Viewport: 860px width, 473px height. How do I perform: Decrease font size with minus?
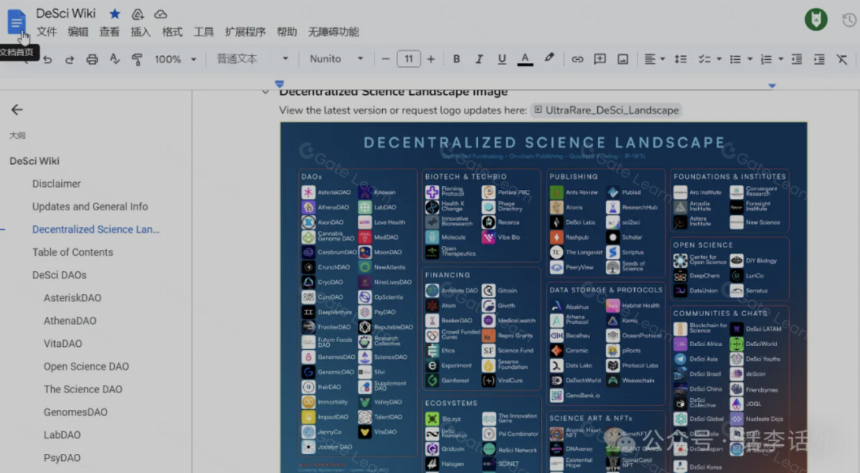(x=386, y=59)
